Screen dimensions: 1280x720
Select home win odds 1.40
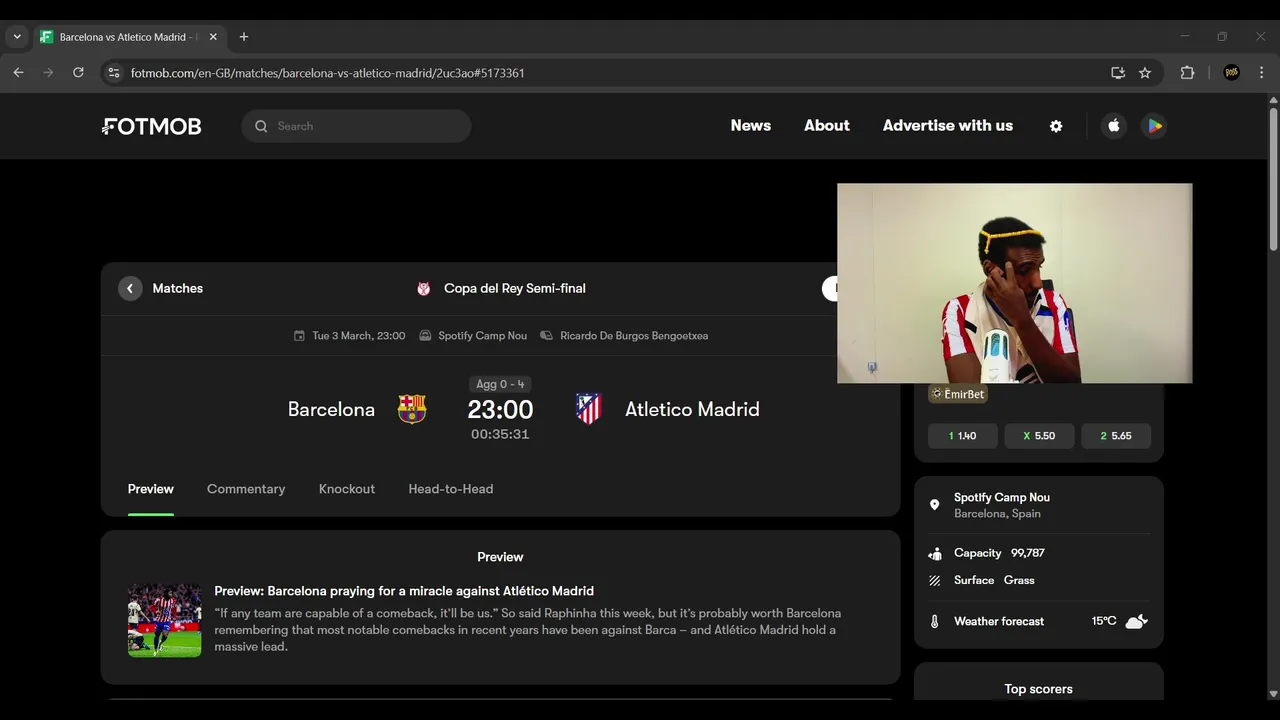click(963, 436)
